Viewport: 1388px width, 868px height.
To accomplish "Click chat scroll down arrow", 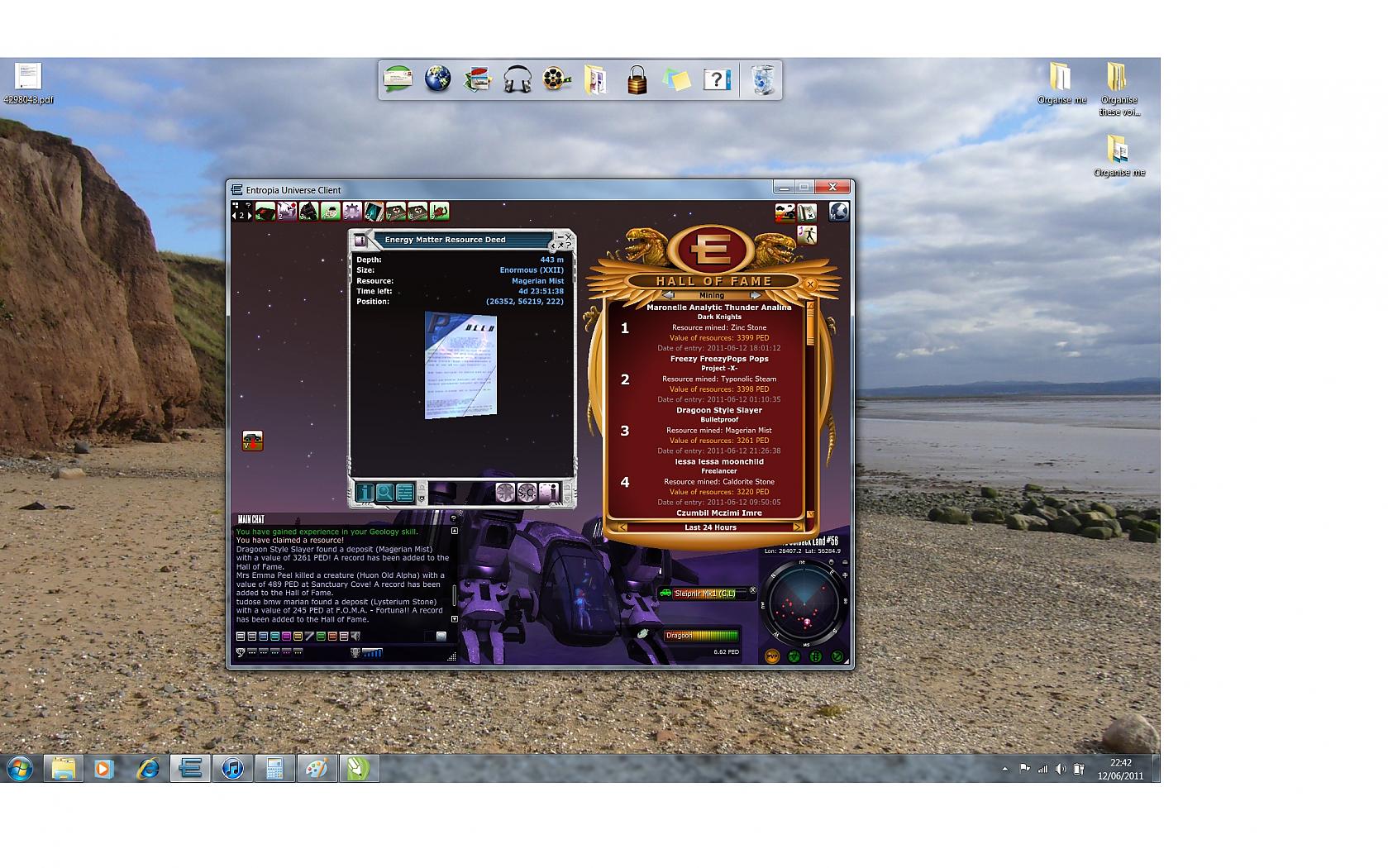I will tap(455, 619).
